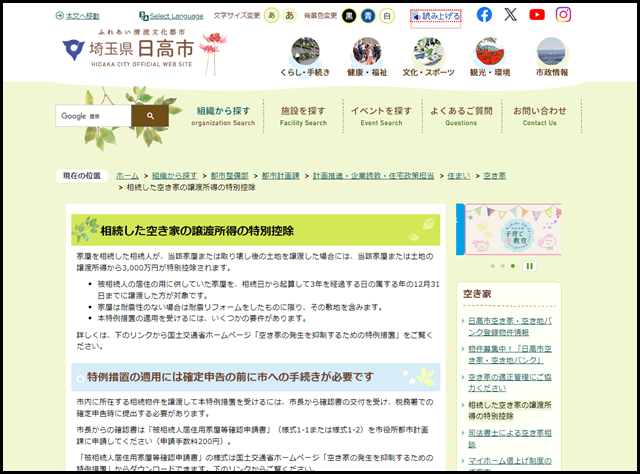Select the third slideshow dot
The height and width of the screenshot is (474, 640).
pos(513,266)
